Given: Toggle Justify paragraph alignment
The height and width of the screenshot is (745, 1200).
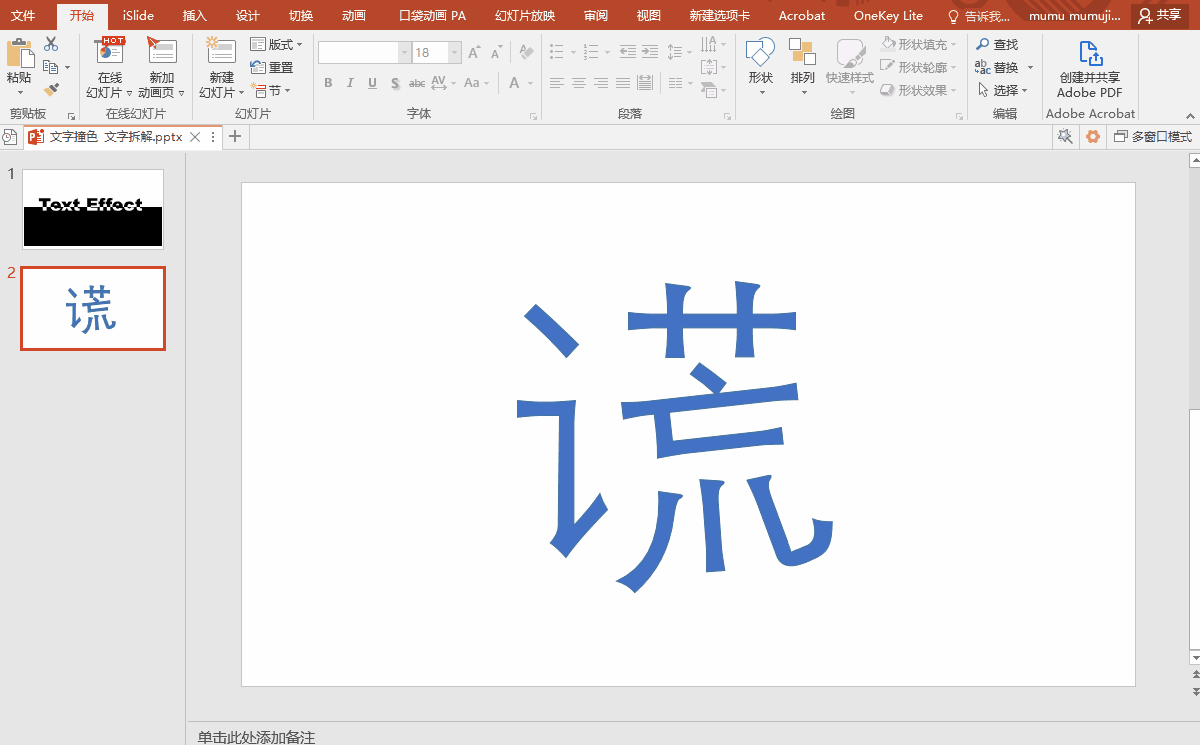Looking at the screenshot, I should coord(623,83).
